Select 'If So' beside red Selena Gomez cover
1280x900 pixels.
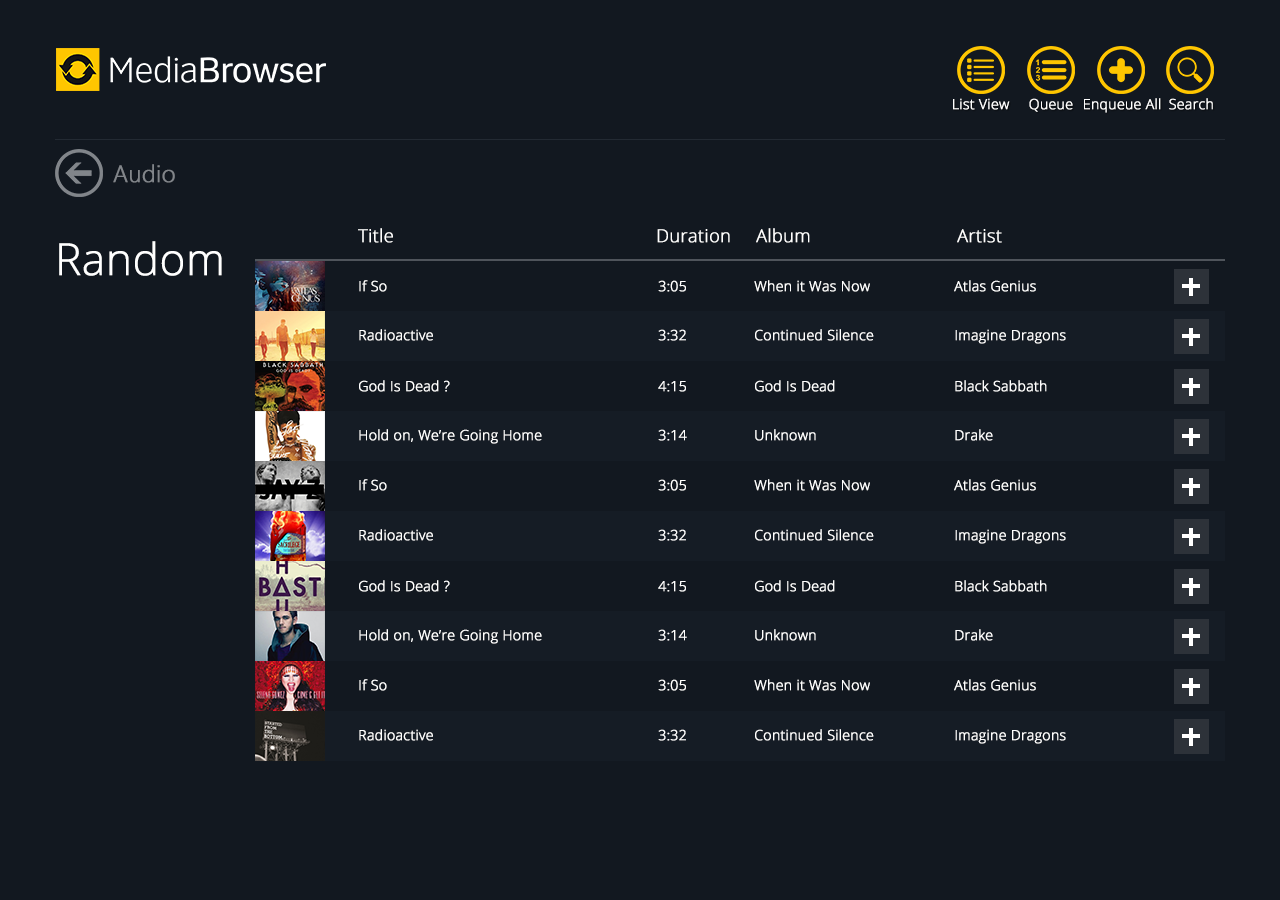point(373,686)
